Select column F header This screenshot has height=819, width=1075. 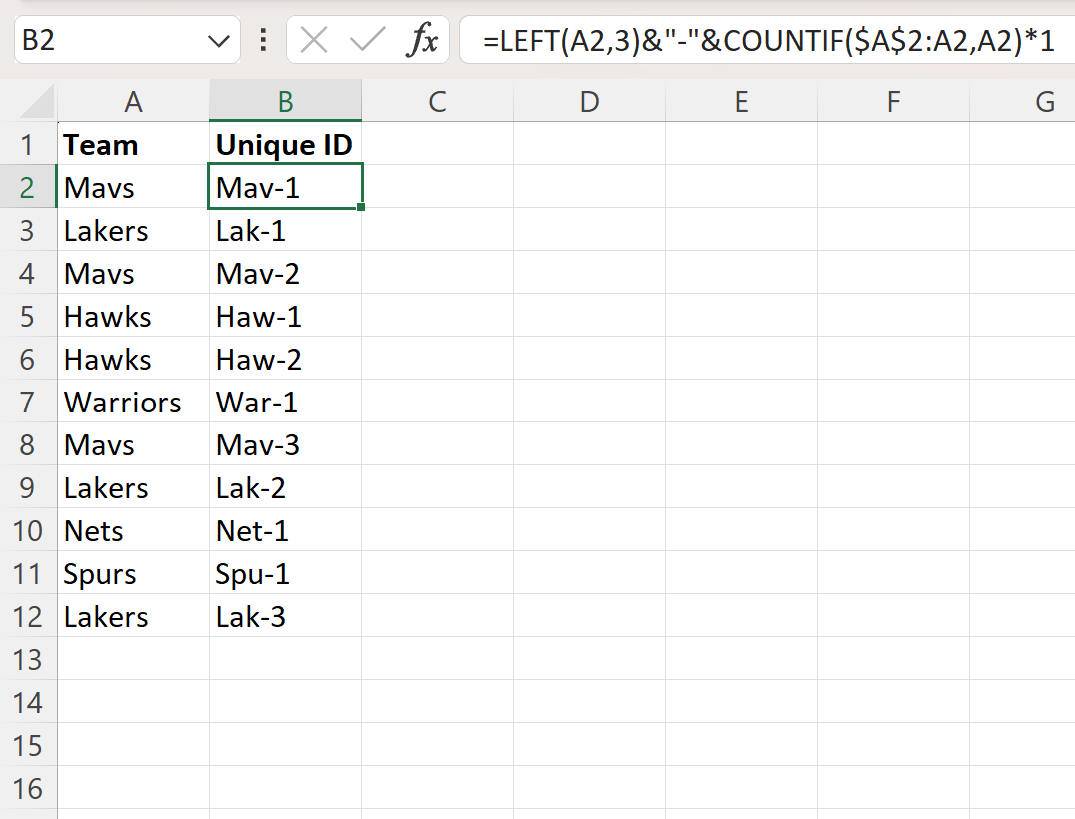coord(893,101)
